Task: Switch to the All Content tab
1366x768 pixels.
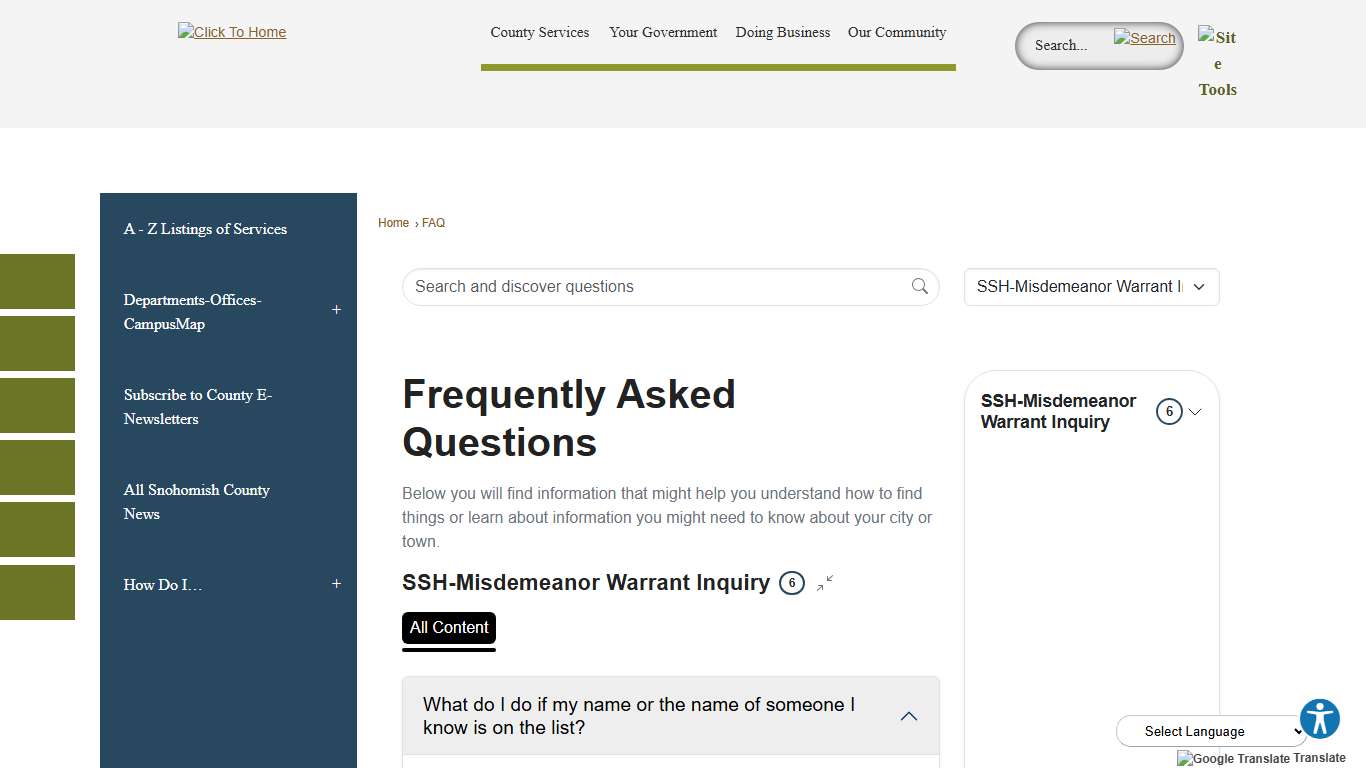Action: [x=448, y=628]
